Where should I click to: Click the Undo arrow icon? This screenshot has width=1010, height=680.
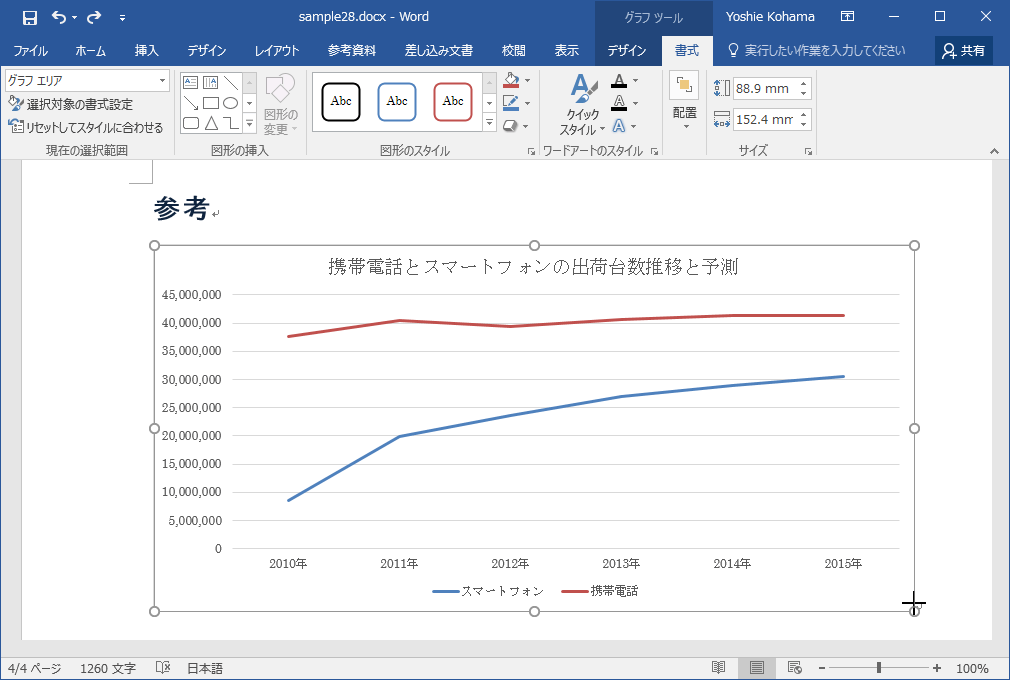[59, 17]
